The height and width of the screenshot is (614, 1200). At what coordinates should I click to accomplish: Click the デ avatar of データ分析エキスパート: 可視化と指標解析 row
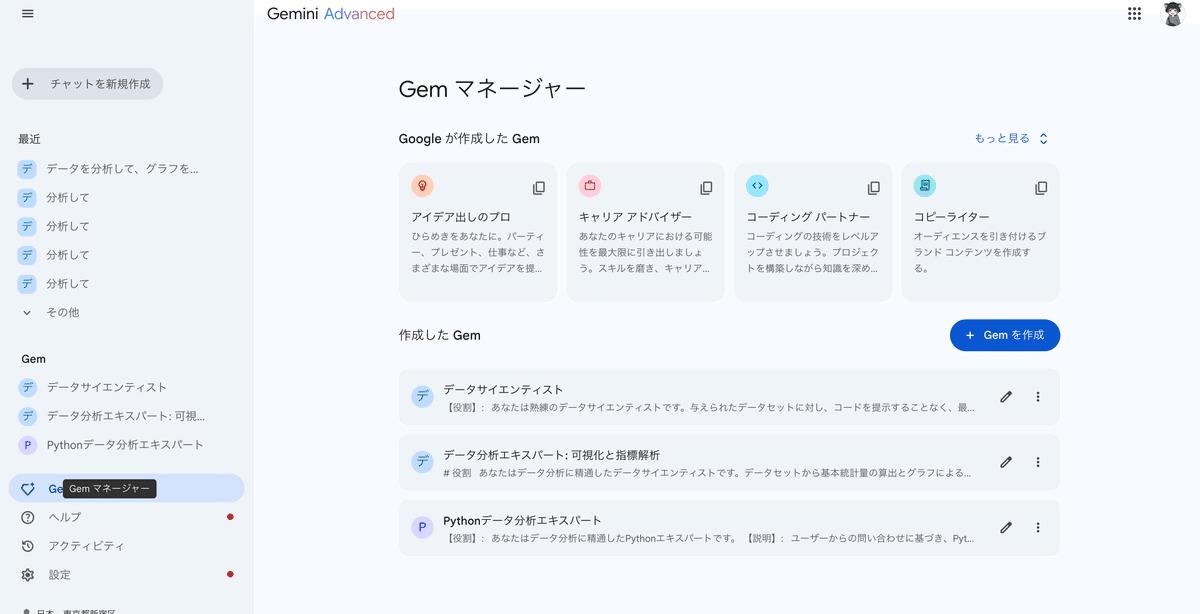coord(422,462)
